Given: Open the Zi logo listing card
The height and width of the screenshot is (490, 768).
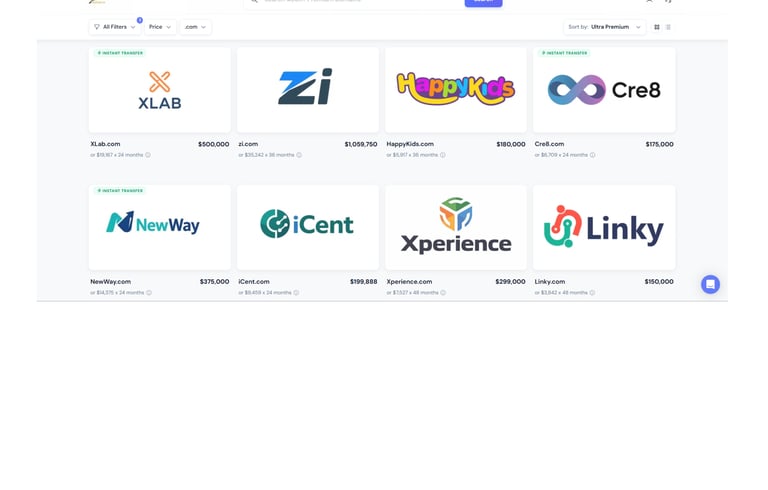Looking at the screenshot, I should click(x=308, y=90).
